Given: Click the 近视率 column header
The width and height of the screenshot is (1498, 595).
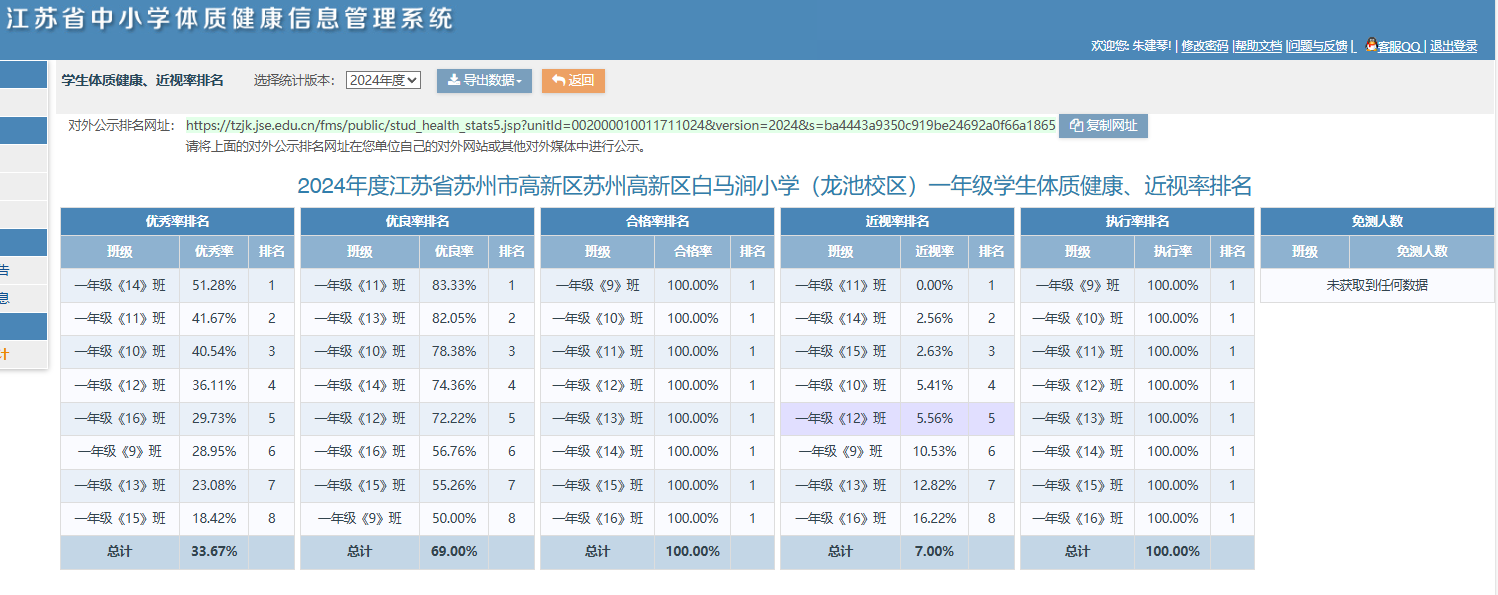Looking at the screenshot, I should click(x=934, y=252).
